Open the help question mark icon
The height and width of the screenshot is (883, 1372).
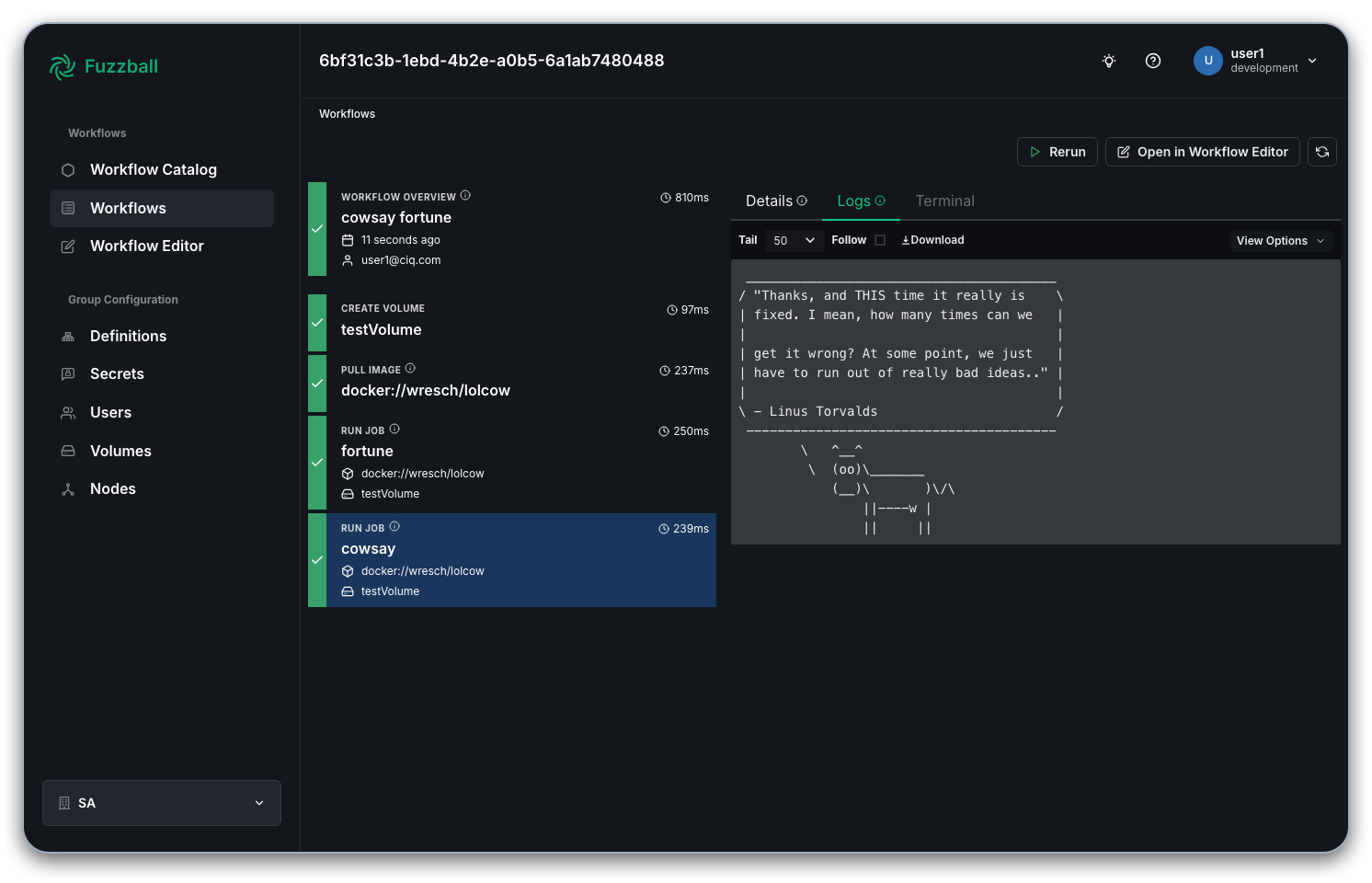tap(1153, 61)
